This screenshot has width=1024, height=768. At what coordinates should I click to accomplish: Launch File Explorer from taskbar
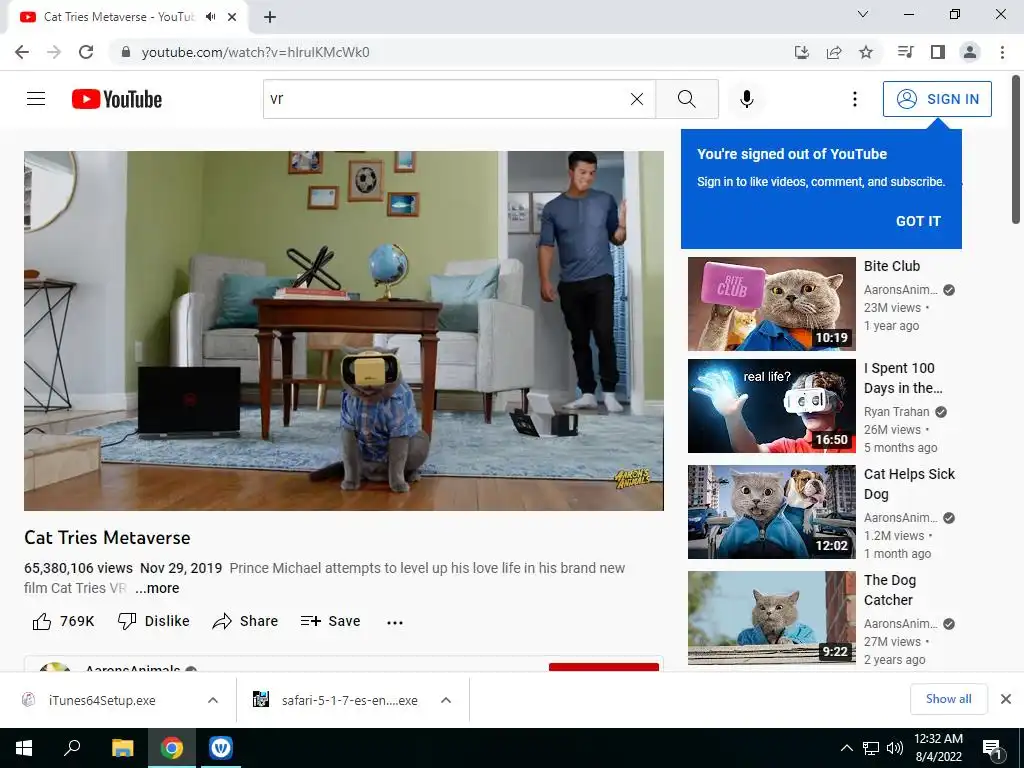[x=122, y=748]
